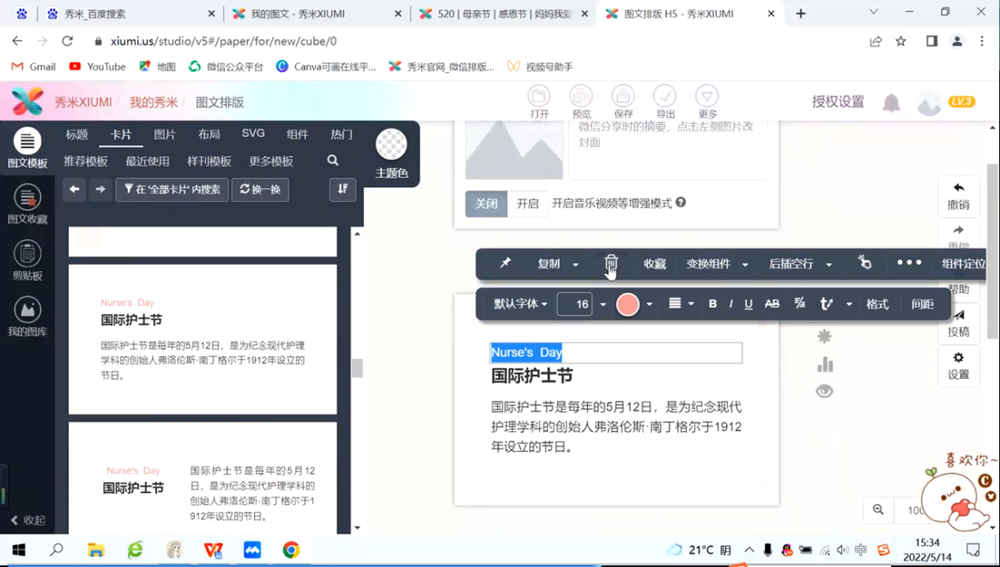Screen dimensions: 1000x567
Task: Open Chrome from the Windows taskbar
Action: tap(291, 550)
